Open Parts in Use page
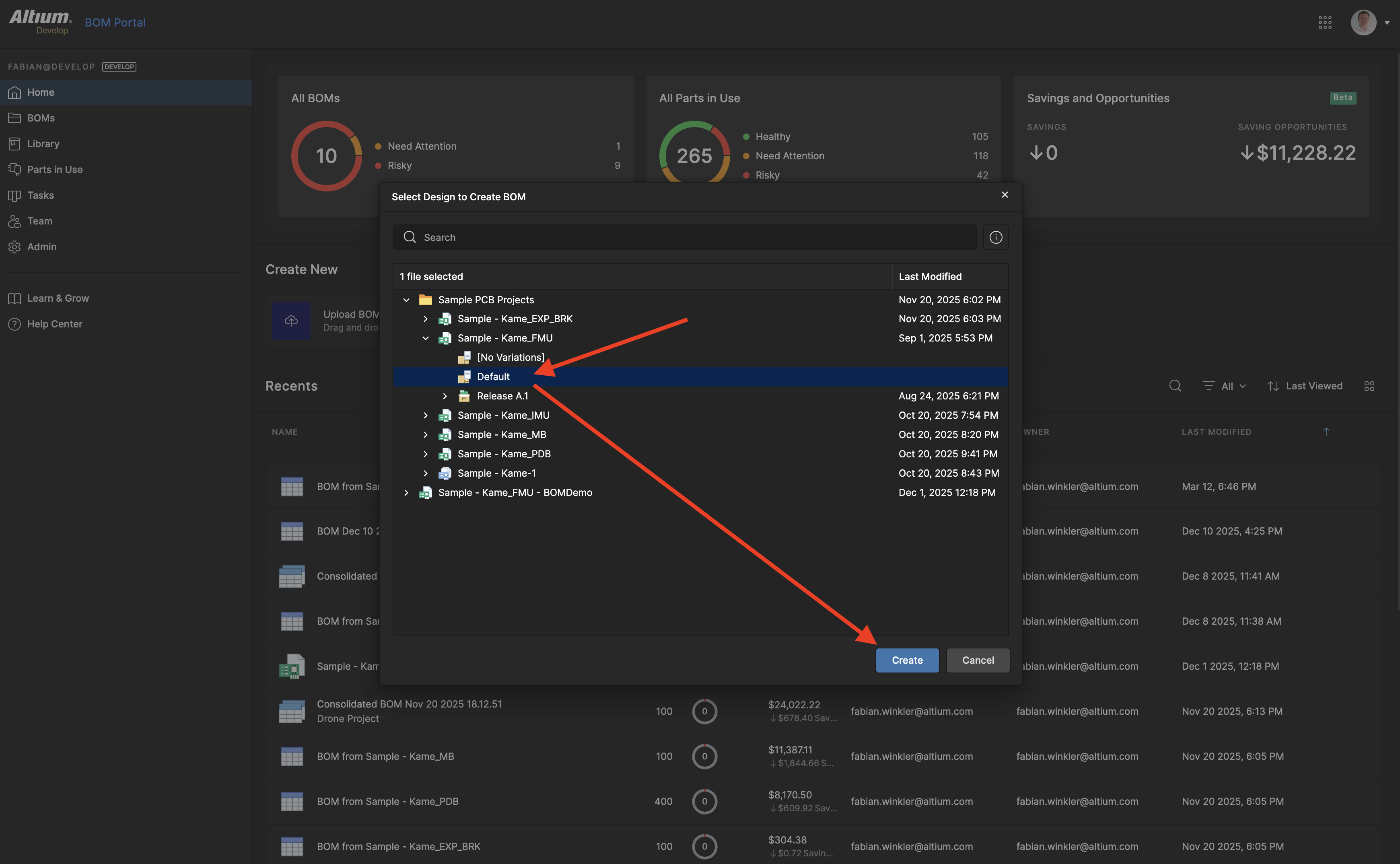The image size is (1400, 864). point(126,169)
